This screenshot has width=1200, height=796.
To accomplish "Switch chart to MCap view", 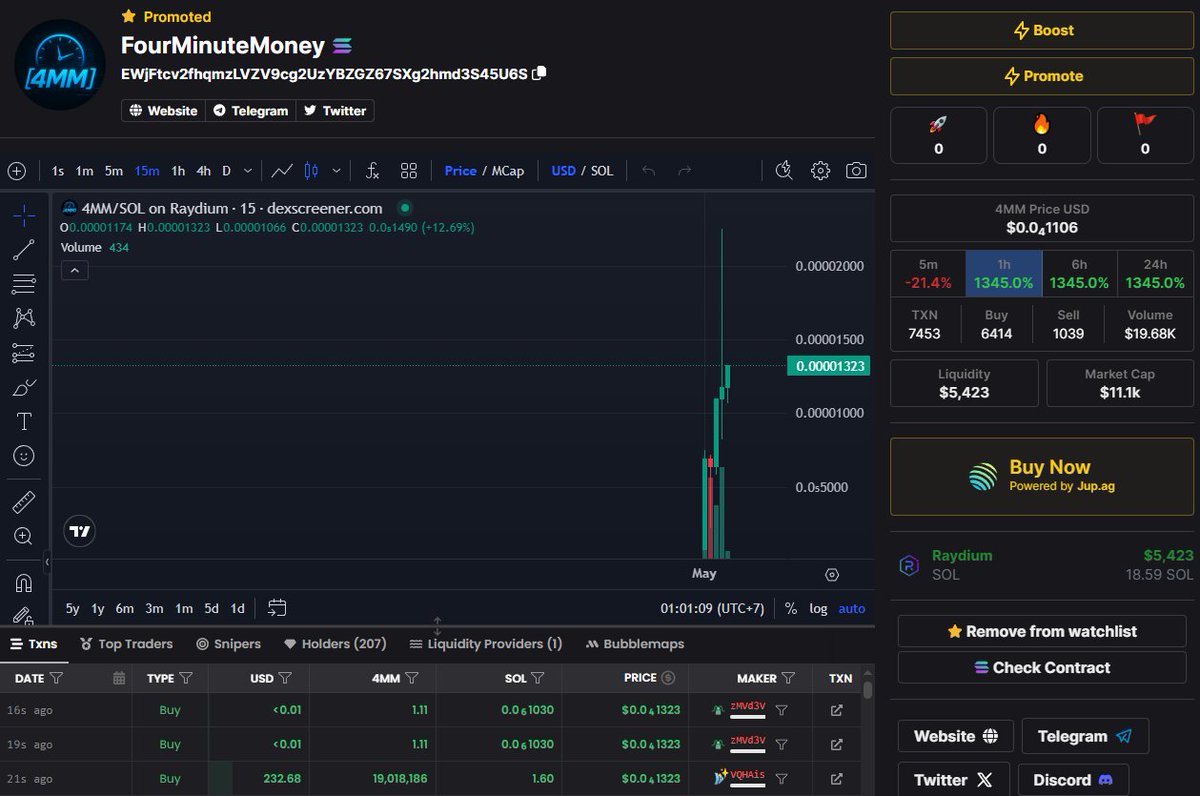I will tap(507, 171).
